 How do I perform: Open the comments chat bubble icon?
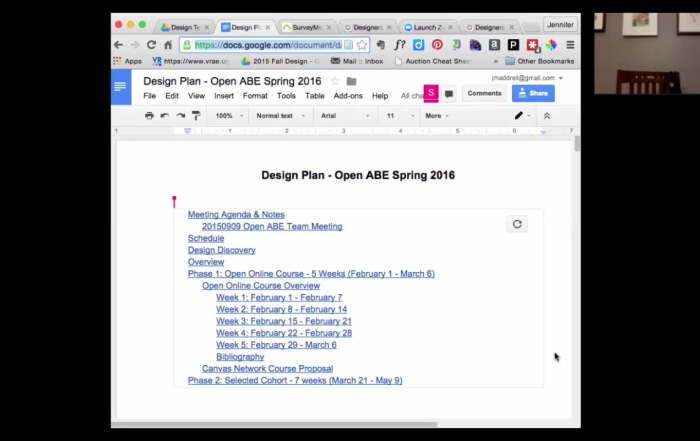(449, 93)
